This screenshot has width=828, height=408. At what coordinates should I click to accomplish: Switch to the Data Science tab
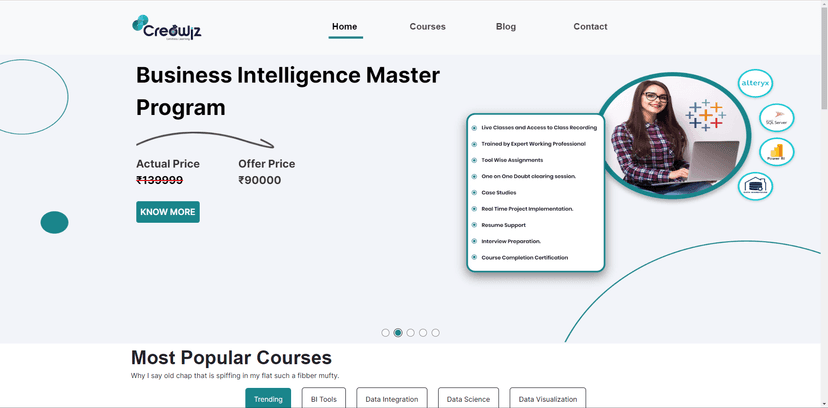468,398
